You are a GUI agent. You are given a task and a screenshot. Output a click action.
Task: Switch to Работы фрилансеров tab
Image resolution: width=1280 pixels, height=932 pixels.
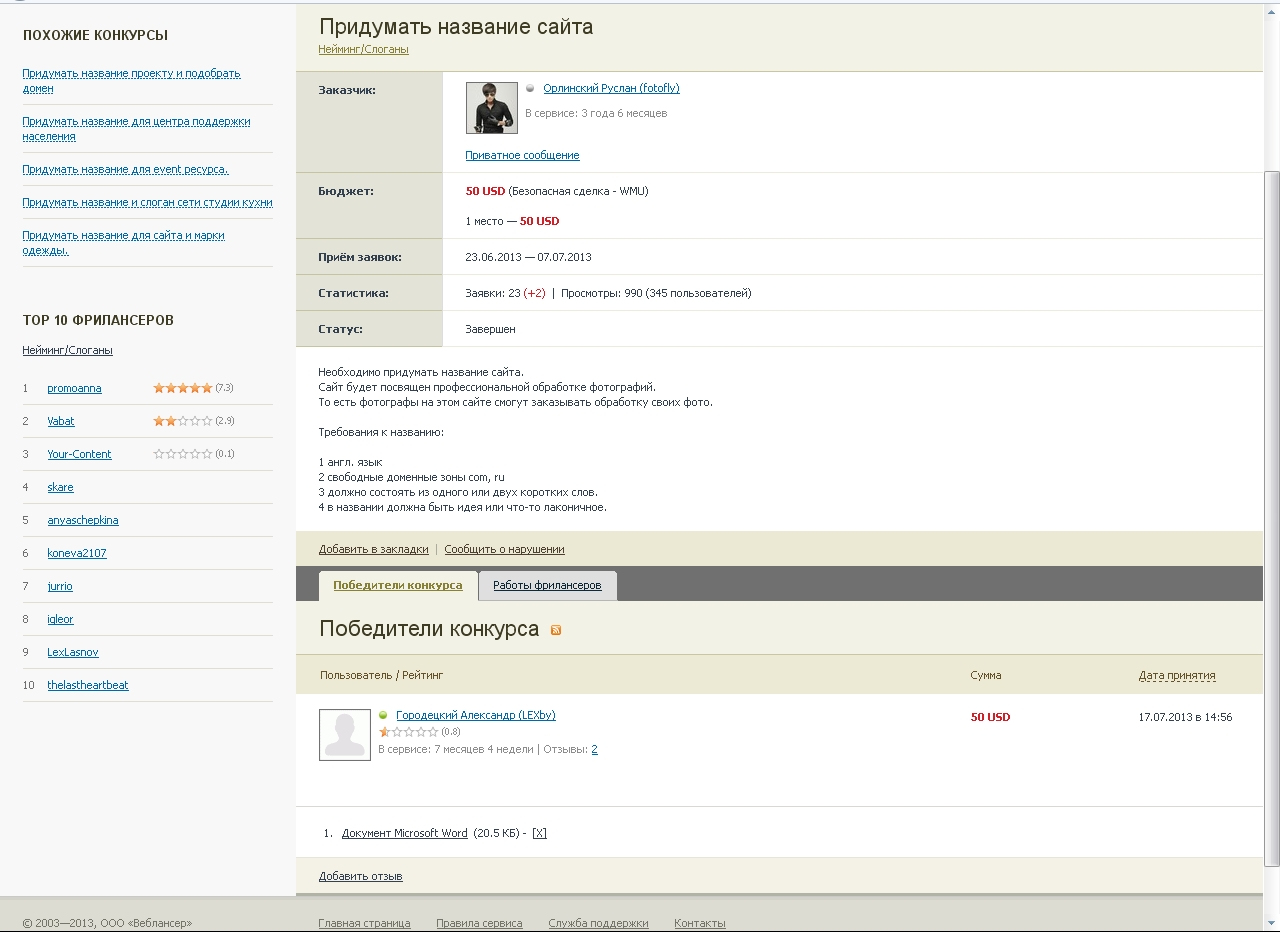[x=547, y=585]
